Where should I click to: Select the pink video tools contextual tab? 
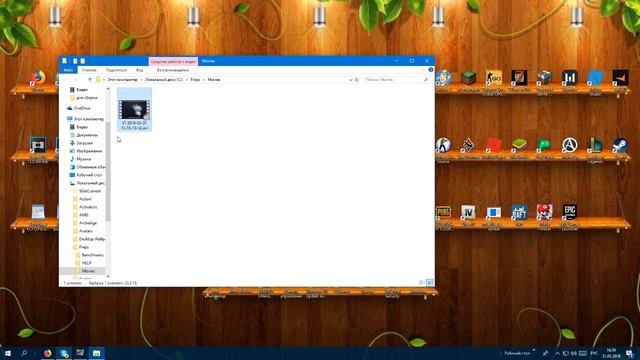173,61
